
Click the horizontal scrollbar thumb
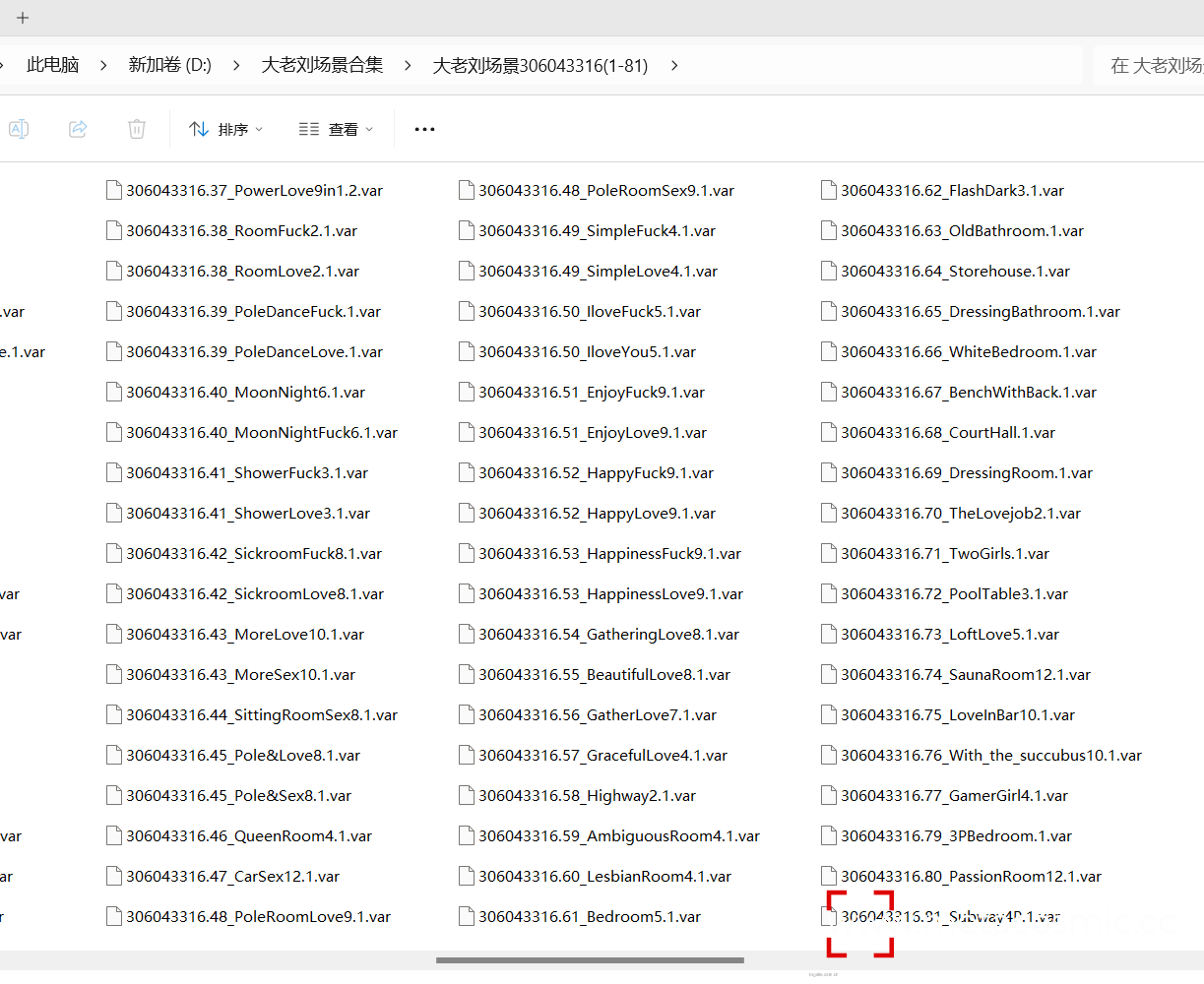[x=590, y=960]
